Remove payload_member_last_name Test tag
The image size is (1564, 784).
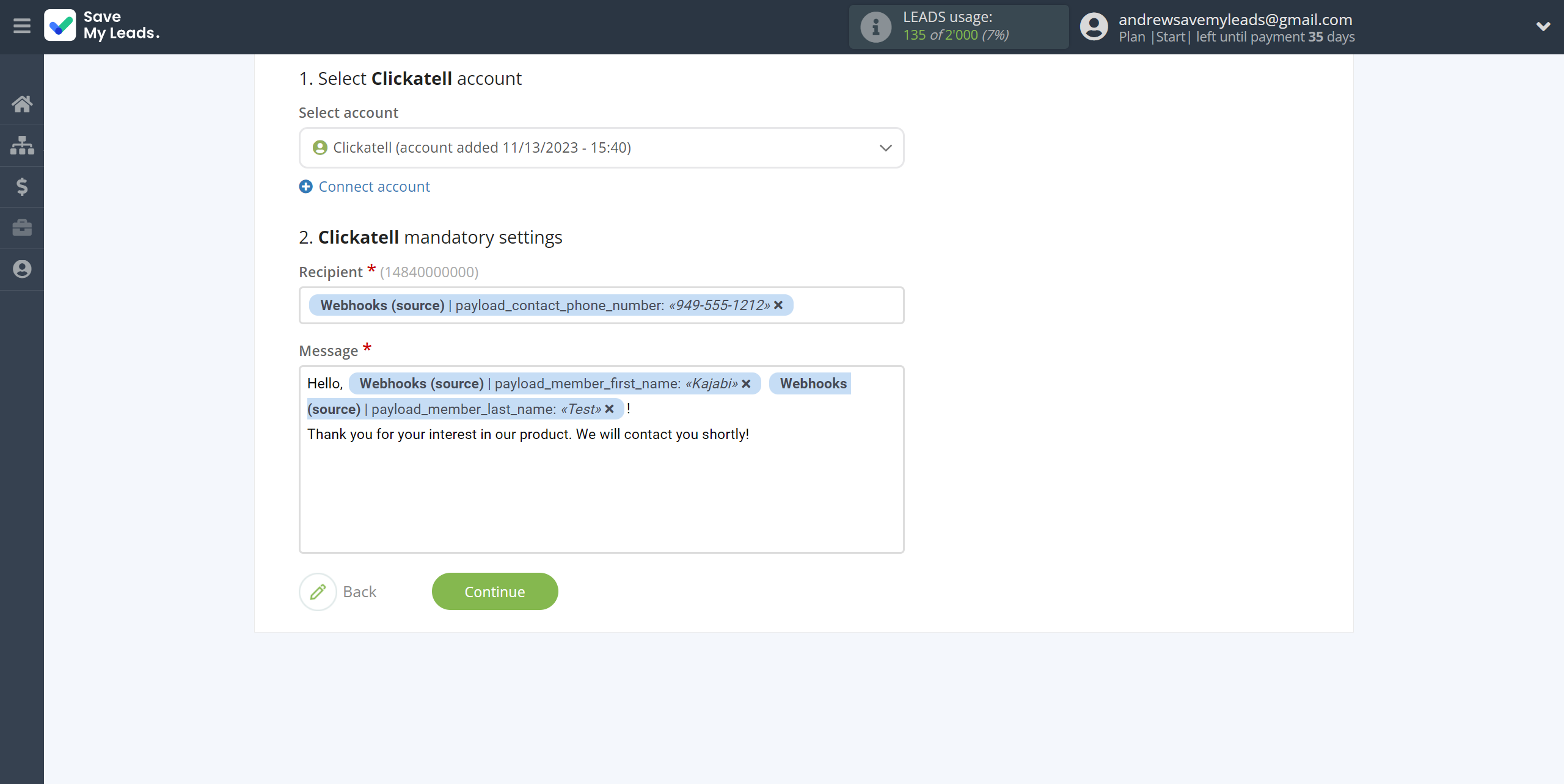tap(611, 409)
